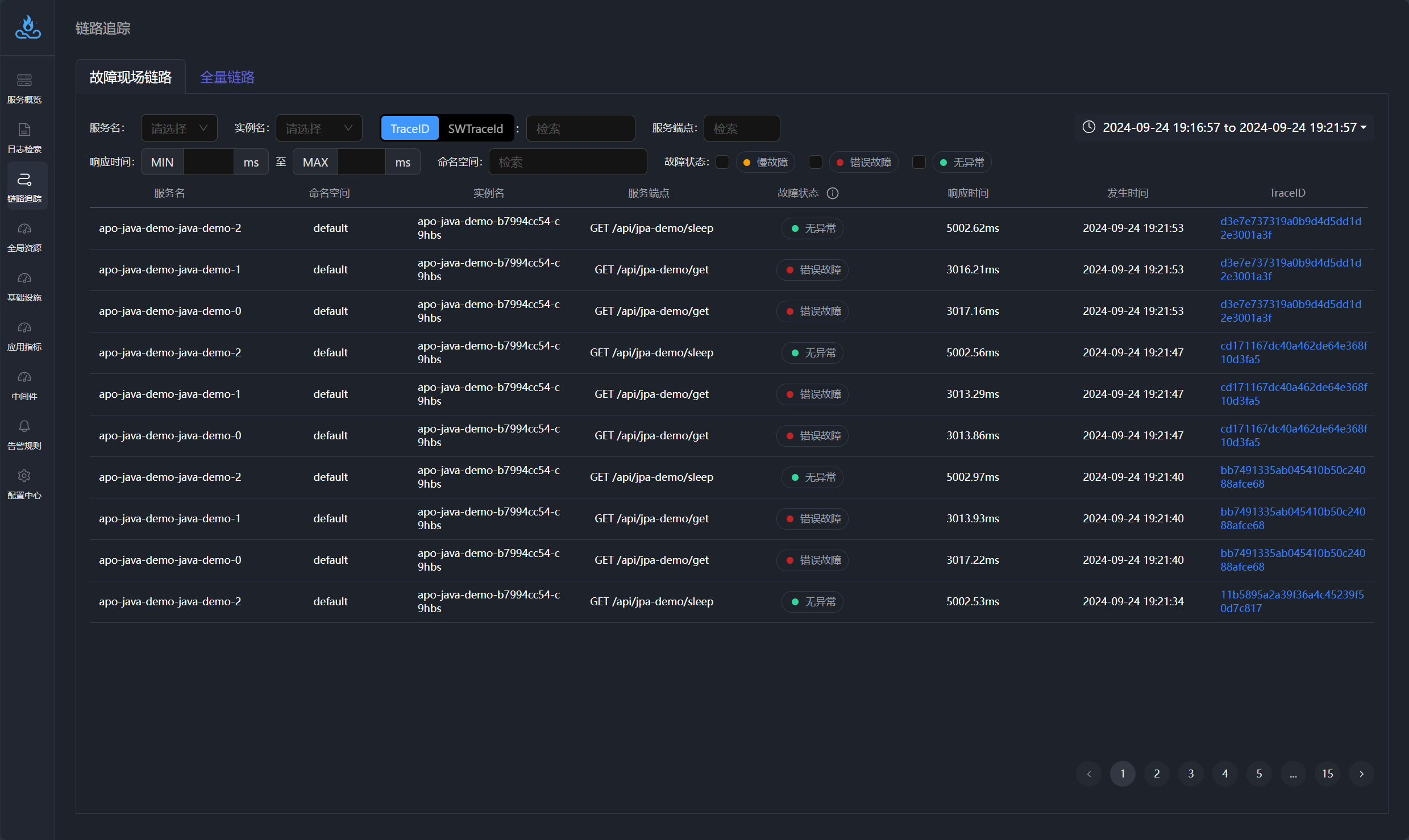The height and width of the screenshot is (840, 1409).
Task: Go to pagination page 2
Action: pyautogui.click(x=1157, y=774)
